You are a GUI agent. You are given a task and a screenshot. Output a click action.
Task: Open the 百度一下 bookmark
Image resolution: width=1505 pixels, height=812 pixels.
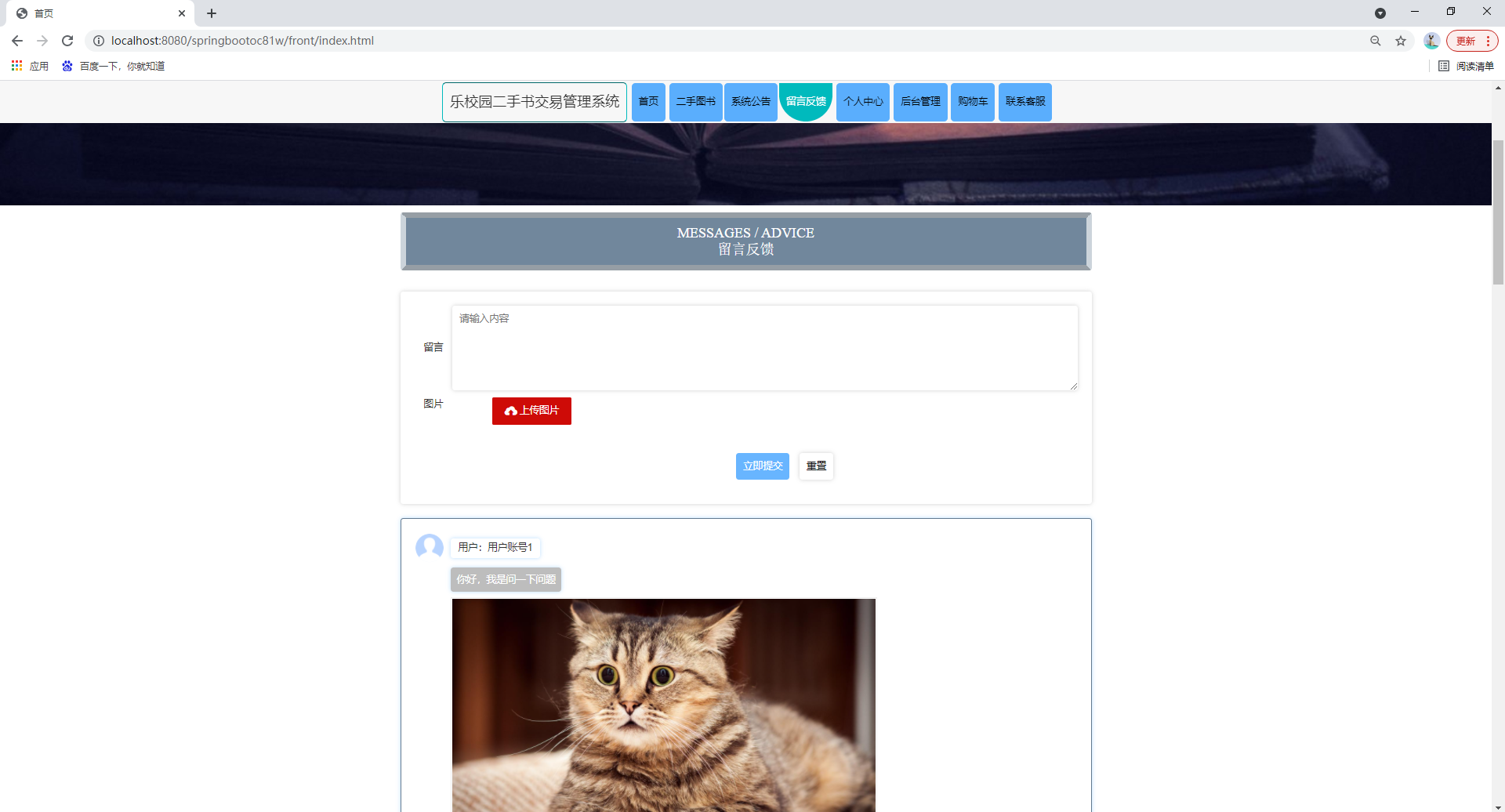pos(114,66)
